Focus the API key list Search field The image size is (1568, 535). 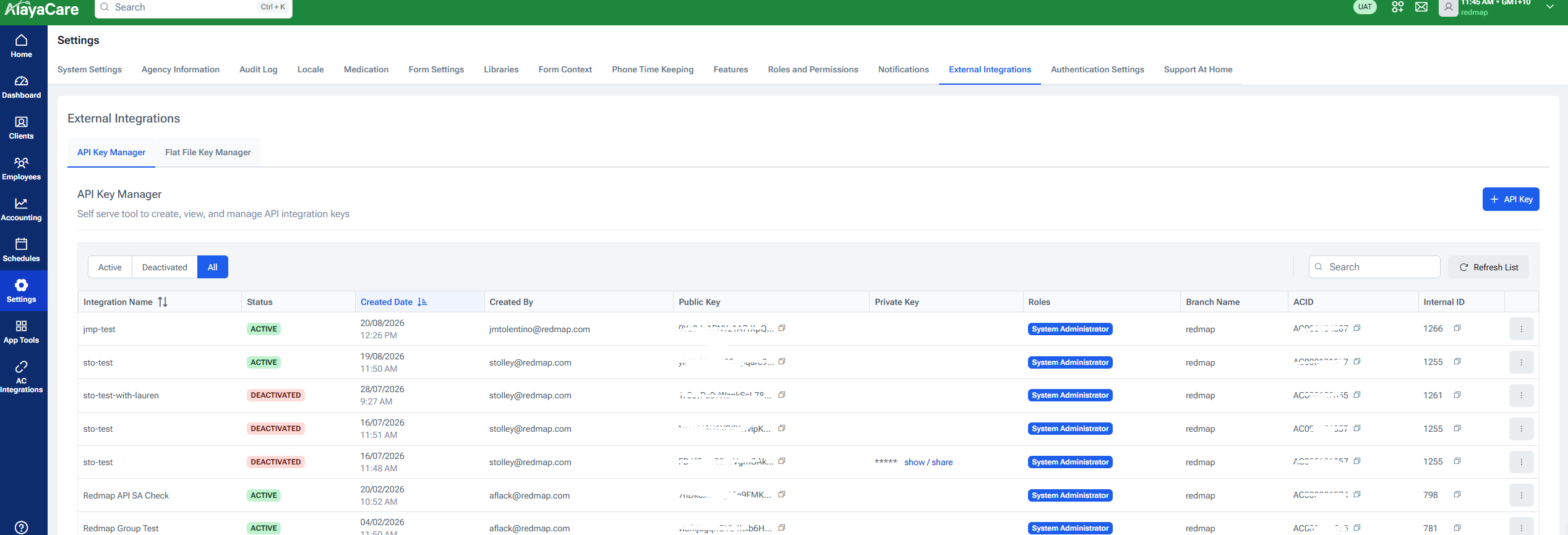(1374, 267)
